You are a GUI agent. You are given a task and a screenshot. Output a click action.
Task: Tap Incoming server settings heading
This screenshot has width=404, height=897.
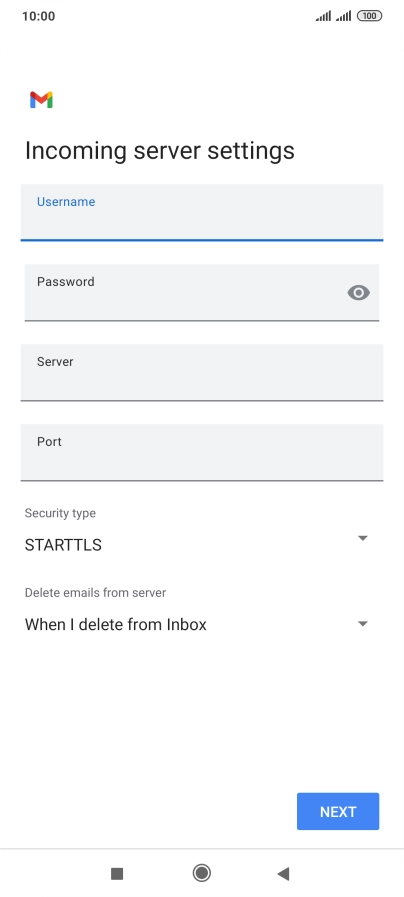coord(160,151)
